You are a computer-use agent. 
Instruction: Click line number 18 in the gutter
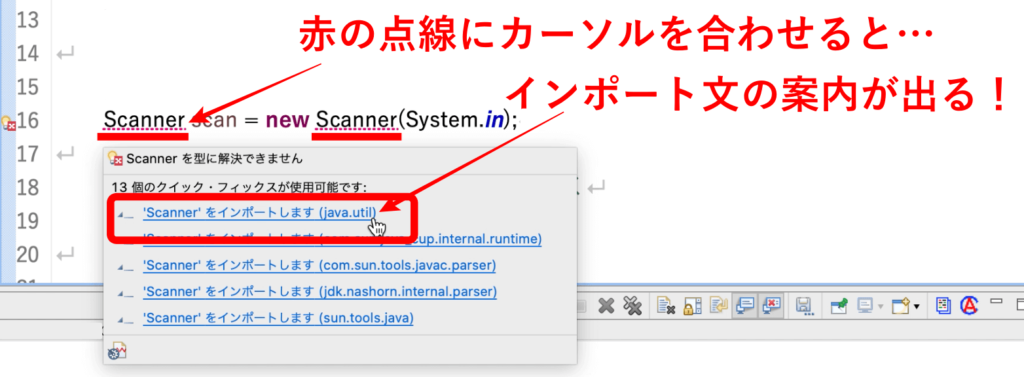(x=27, y=188)
